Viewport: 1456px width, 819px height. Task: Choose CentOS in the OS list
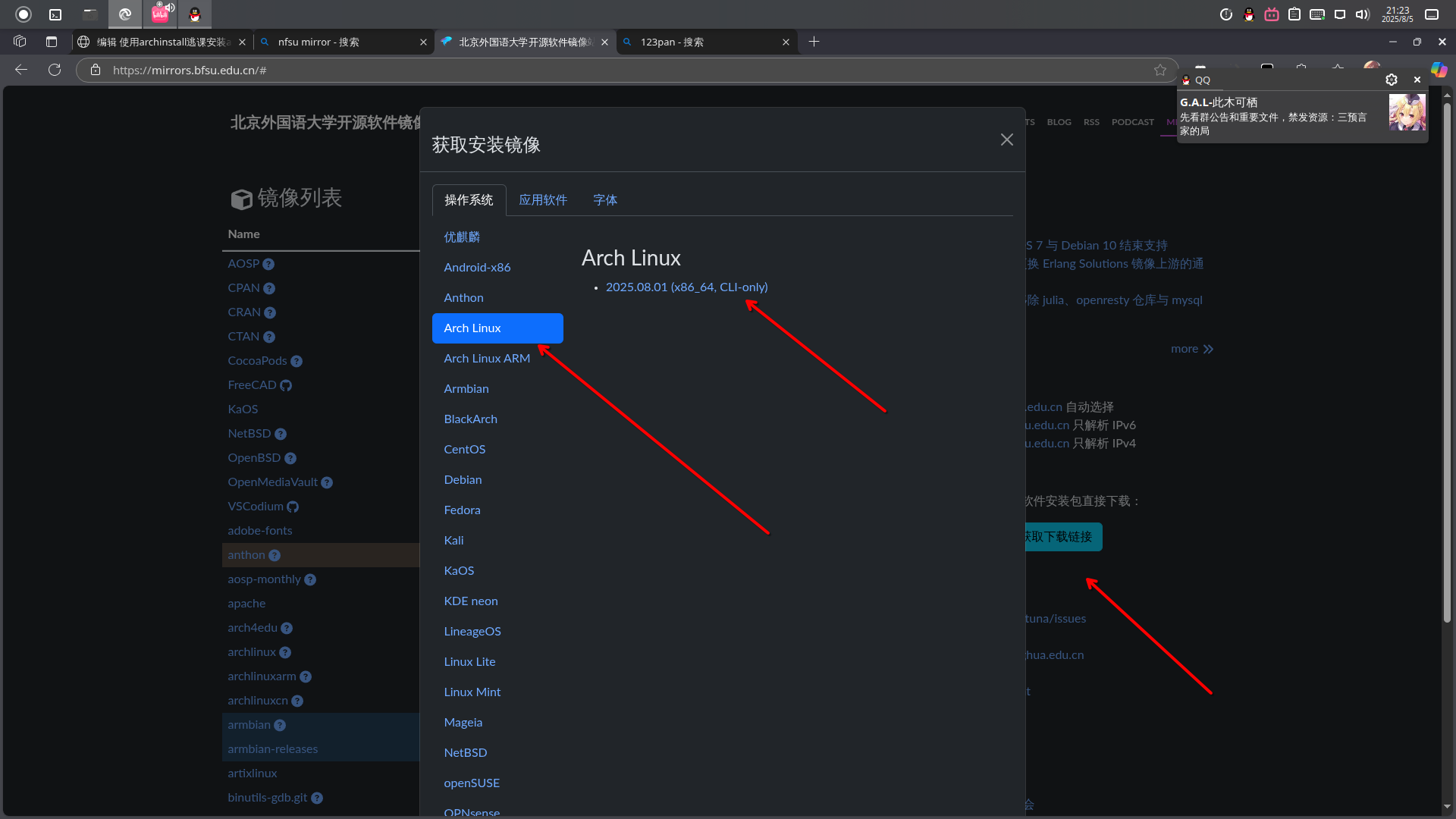pyautogui.click(x=497, y=450)
